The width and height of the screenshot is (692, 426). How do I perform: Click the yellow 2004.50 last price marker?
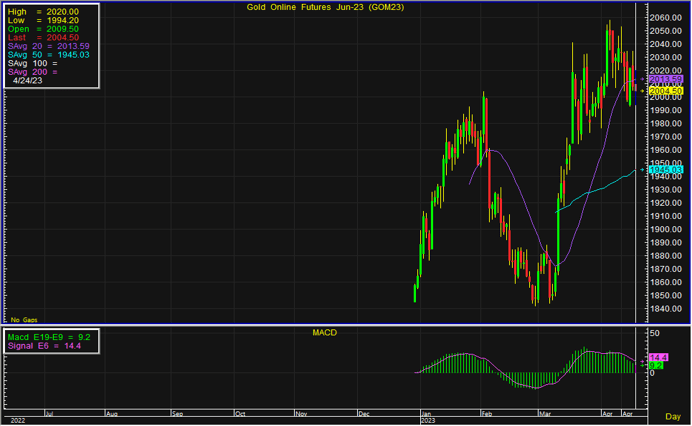coord(665,91)
